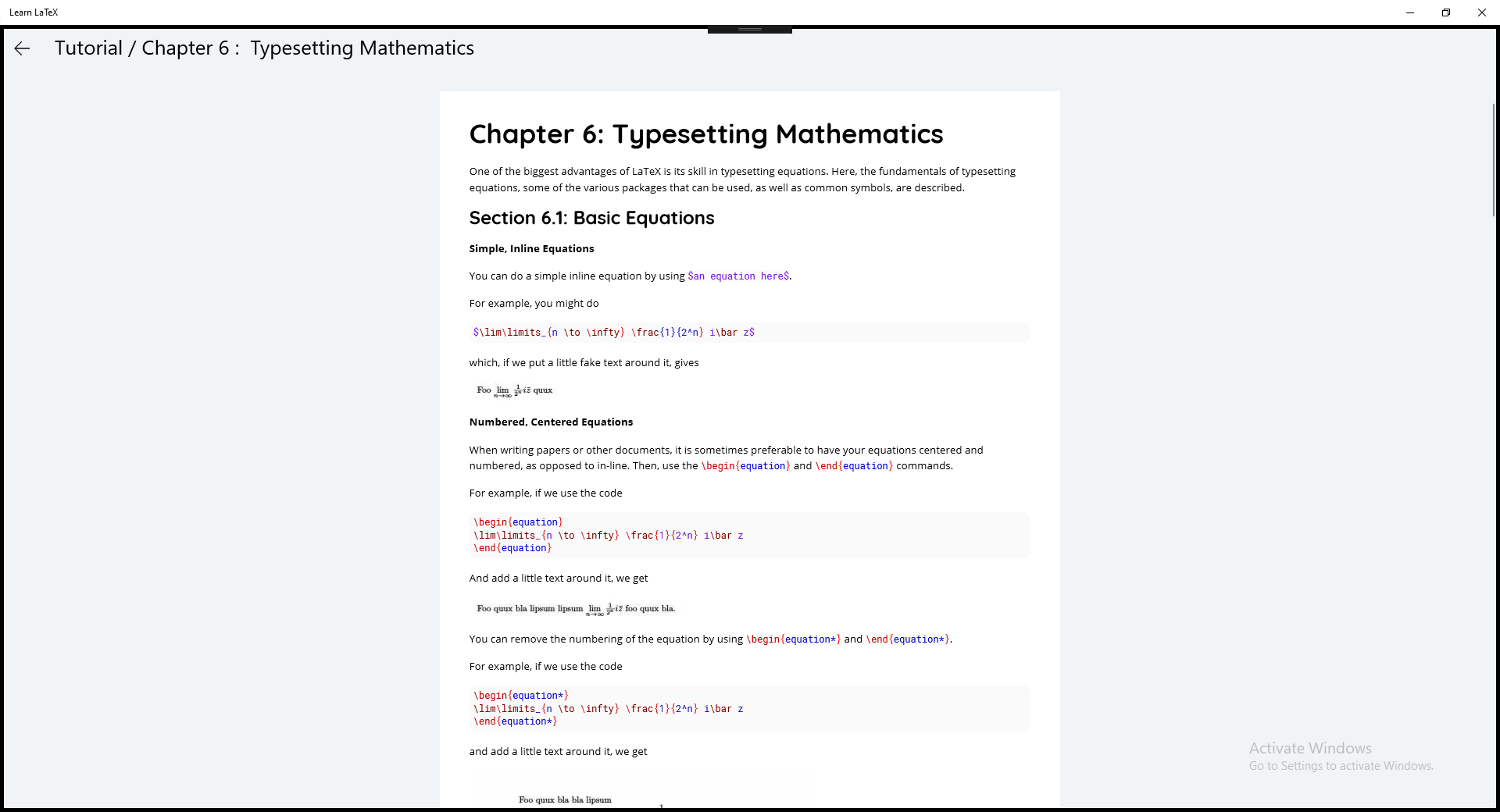This screenshot has height=812, width=1500.
Task: Click the "Numbered, Centered Equations" subheading
Action: 551,422
